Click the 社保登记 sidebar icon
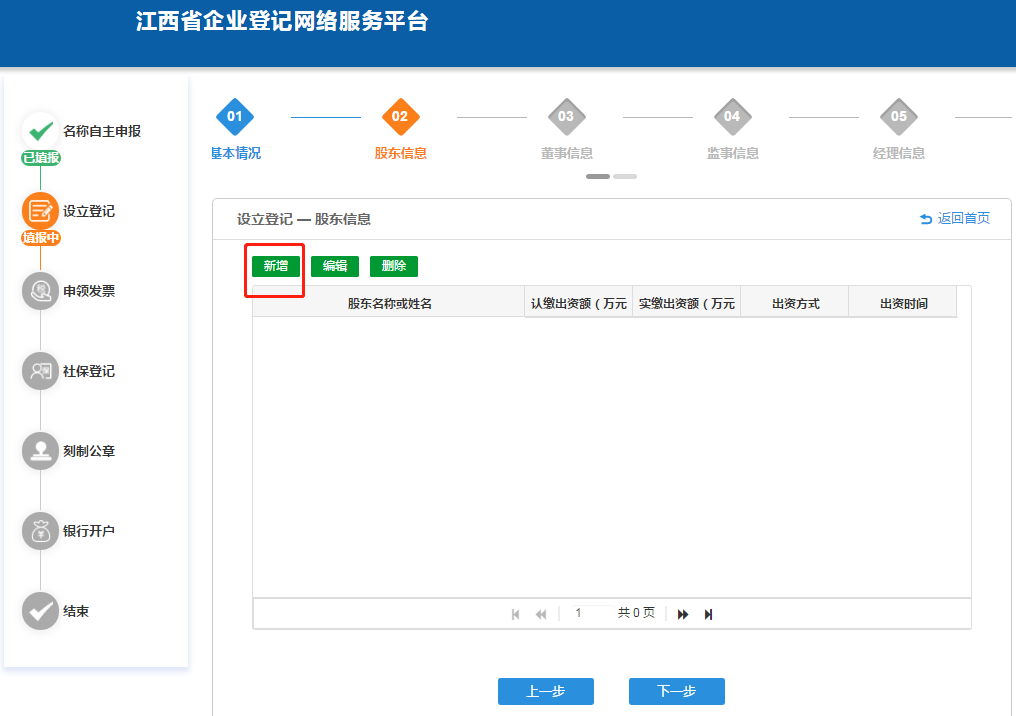The height and width of the screenshot is (716, 1016). [41, 371]
